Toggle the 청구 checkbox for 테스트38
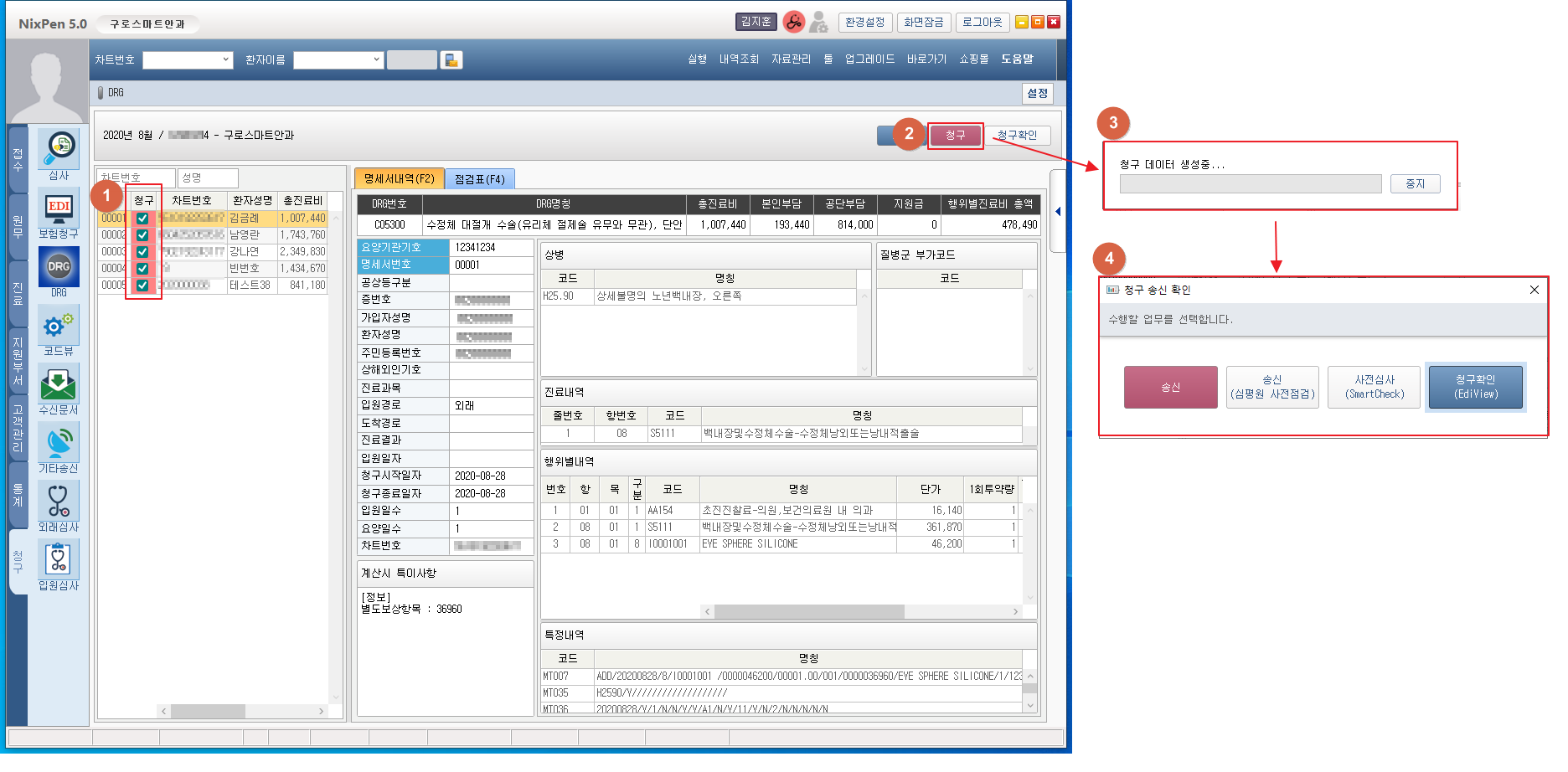The height and width of the screenshot is (772, 1568). pos(142,286)
